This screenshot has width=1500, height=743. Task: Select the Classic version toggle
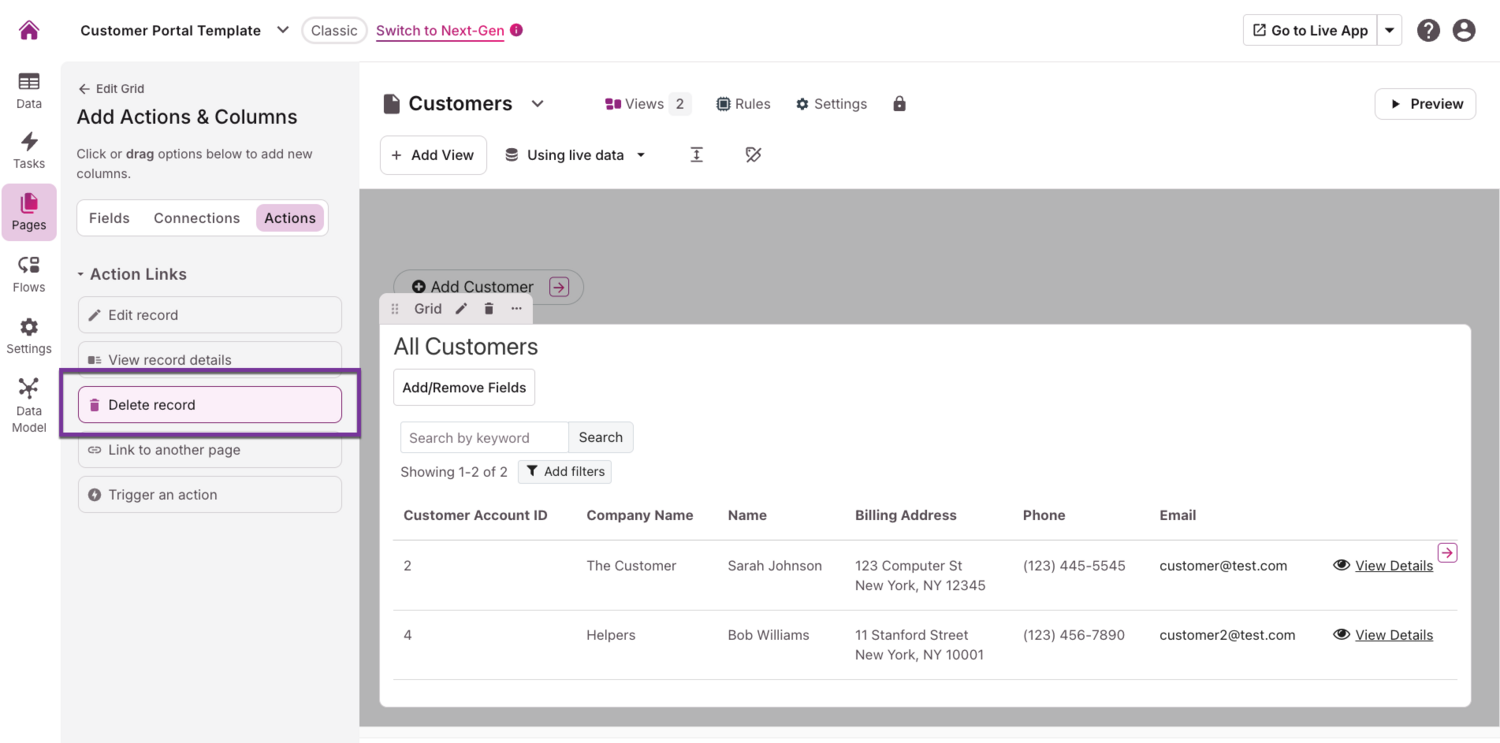(x=333, y=30)
